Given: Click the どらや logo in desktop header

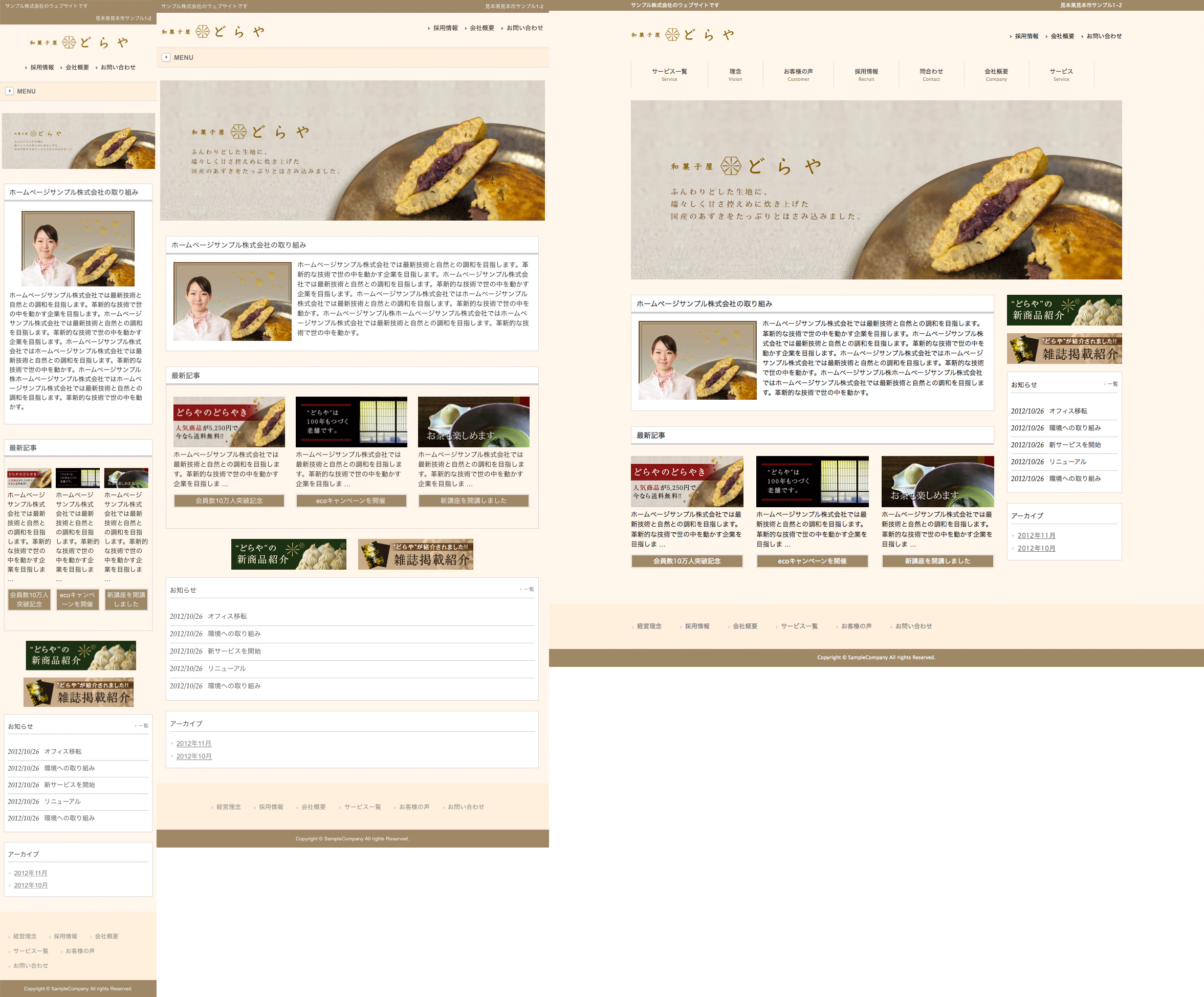Looking at the screenshot, I should click(x=682, y=35).
